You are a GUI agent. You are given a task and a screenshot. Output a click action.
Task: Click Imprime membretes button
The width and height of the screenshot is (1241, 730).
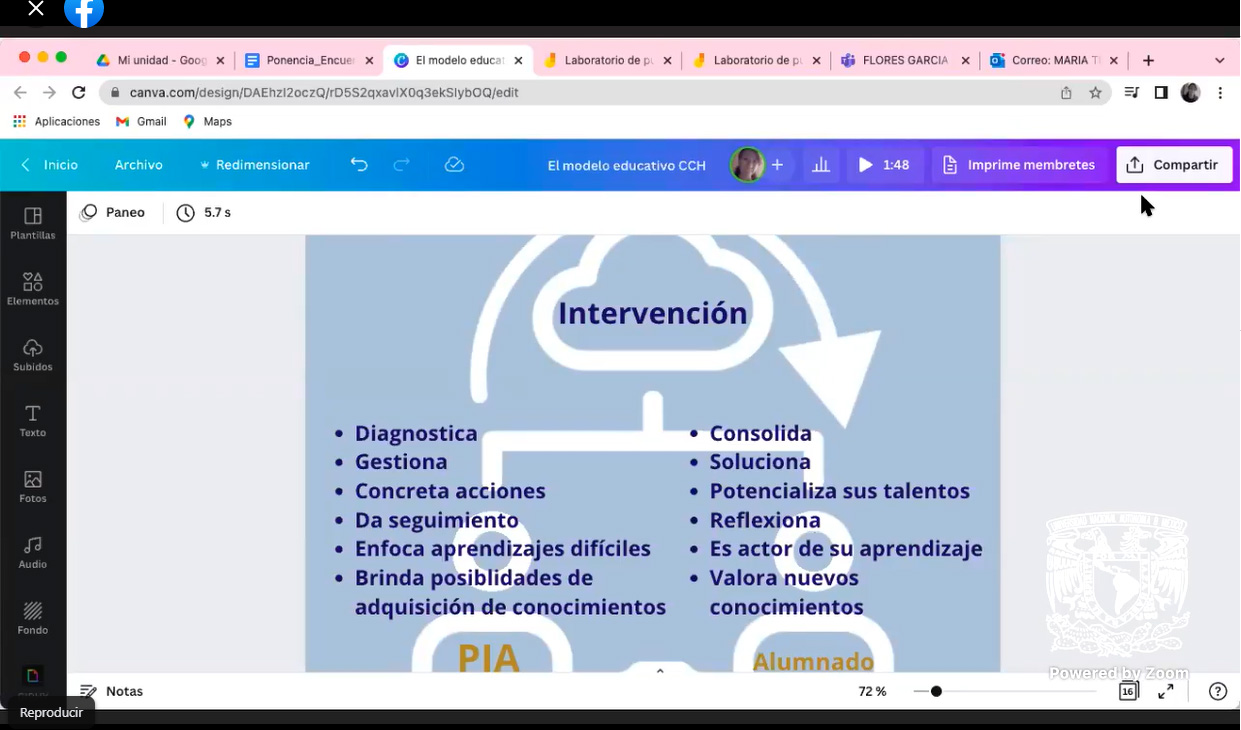[x=1019, y=165]
